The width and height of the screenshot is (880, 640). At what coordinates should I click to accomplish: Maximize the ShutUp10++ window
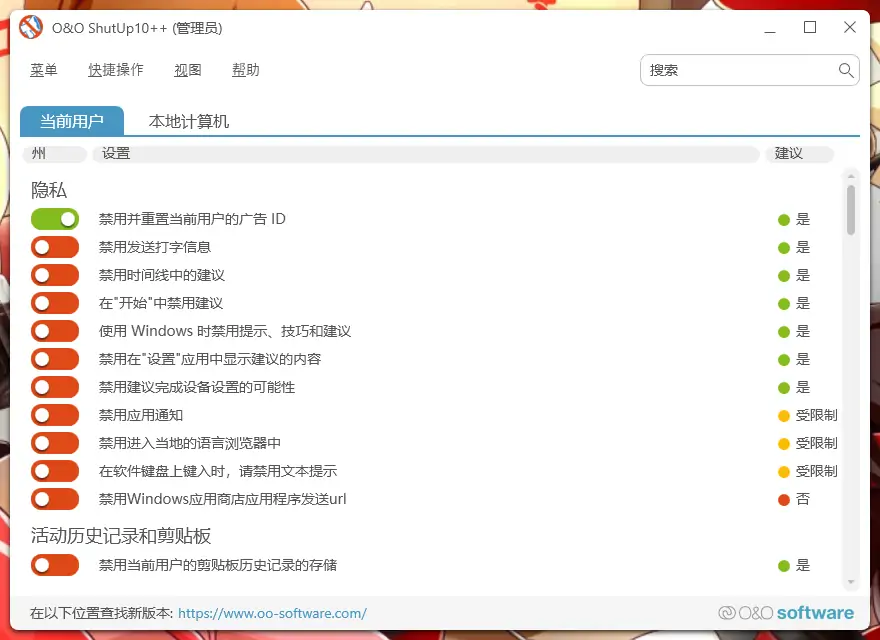(810, 27)
